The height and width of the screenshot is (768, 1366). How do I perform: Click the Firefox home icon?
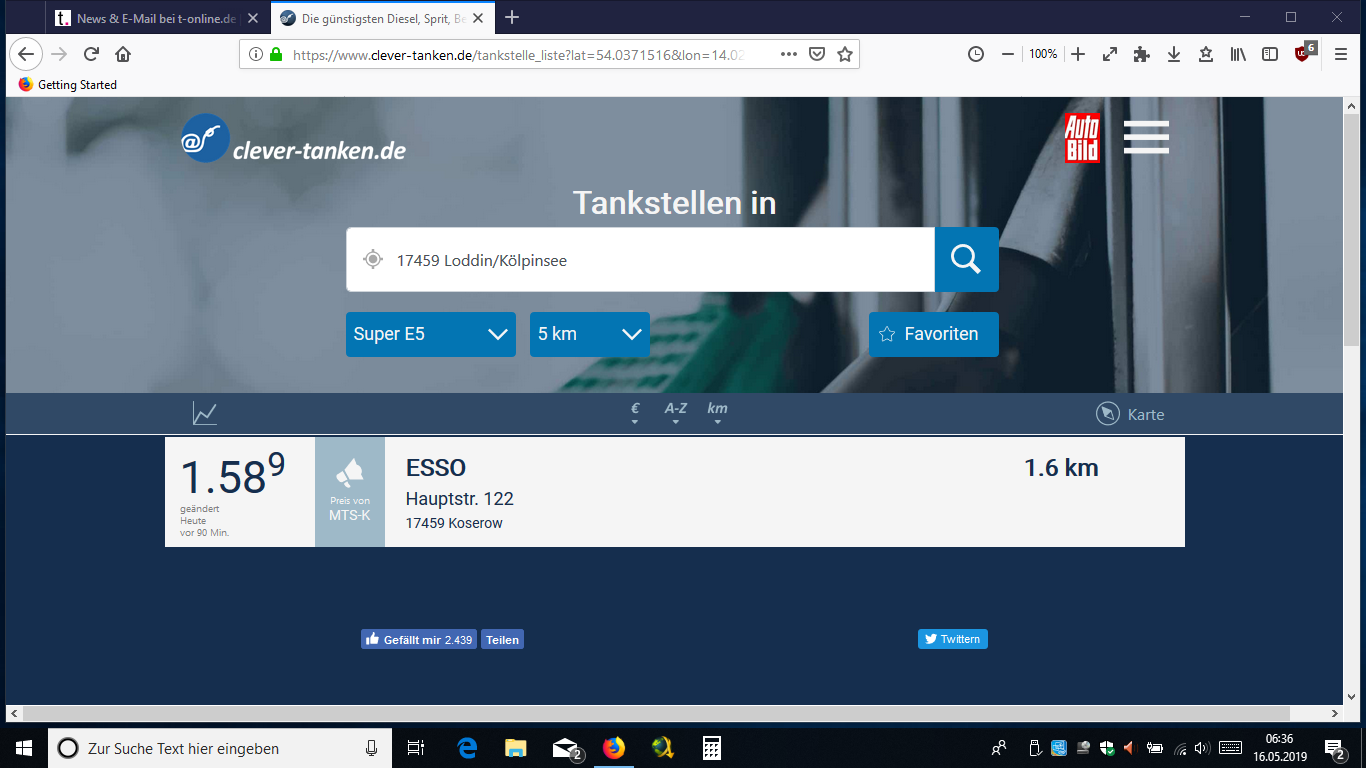point(123,54)
